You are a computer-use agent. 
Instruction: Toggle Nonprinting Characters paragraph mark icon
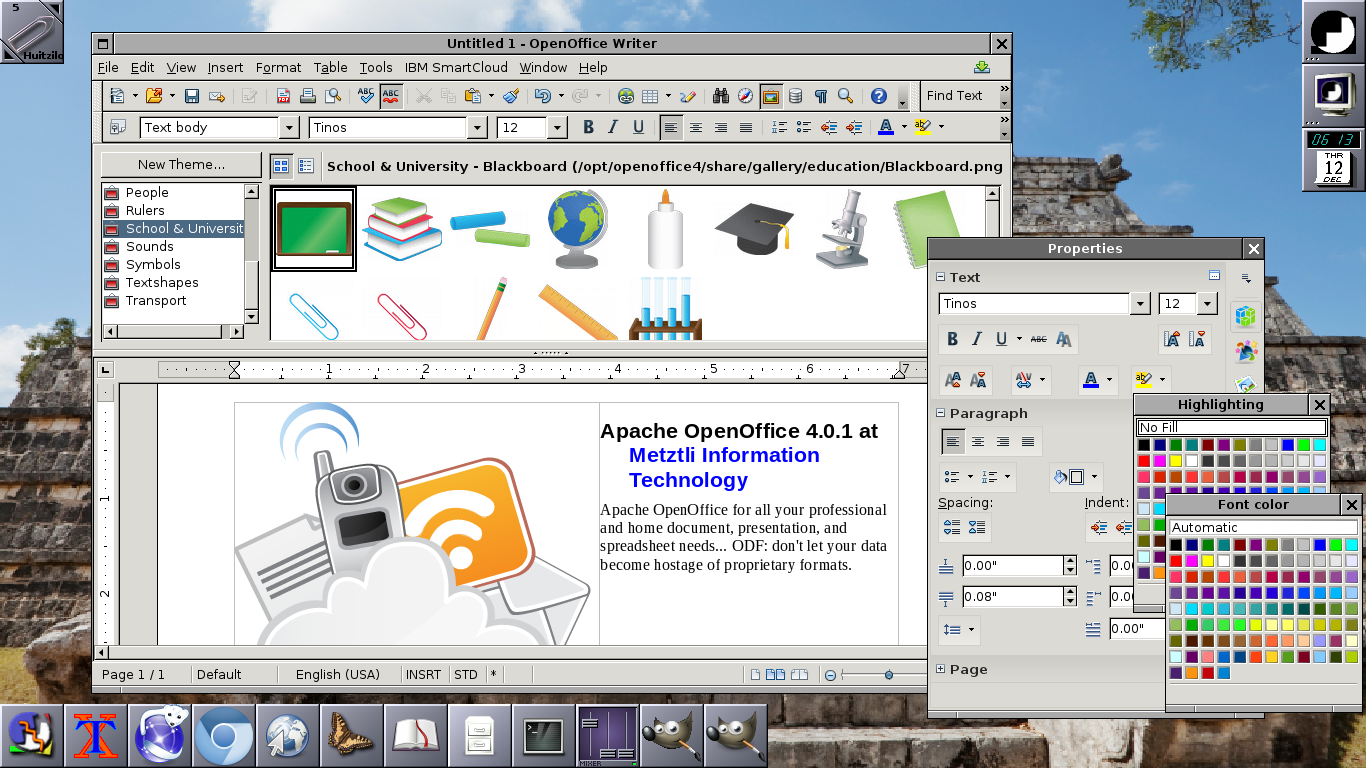tap(821, 96)
